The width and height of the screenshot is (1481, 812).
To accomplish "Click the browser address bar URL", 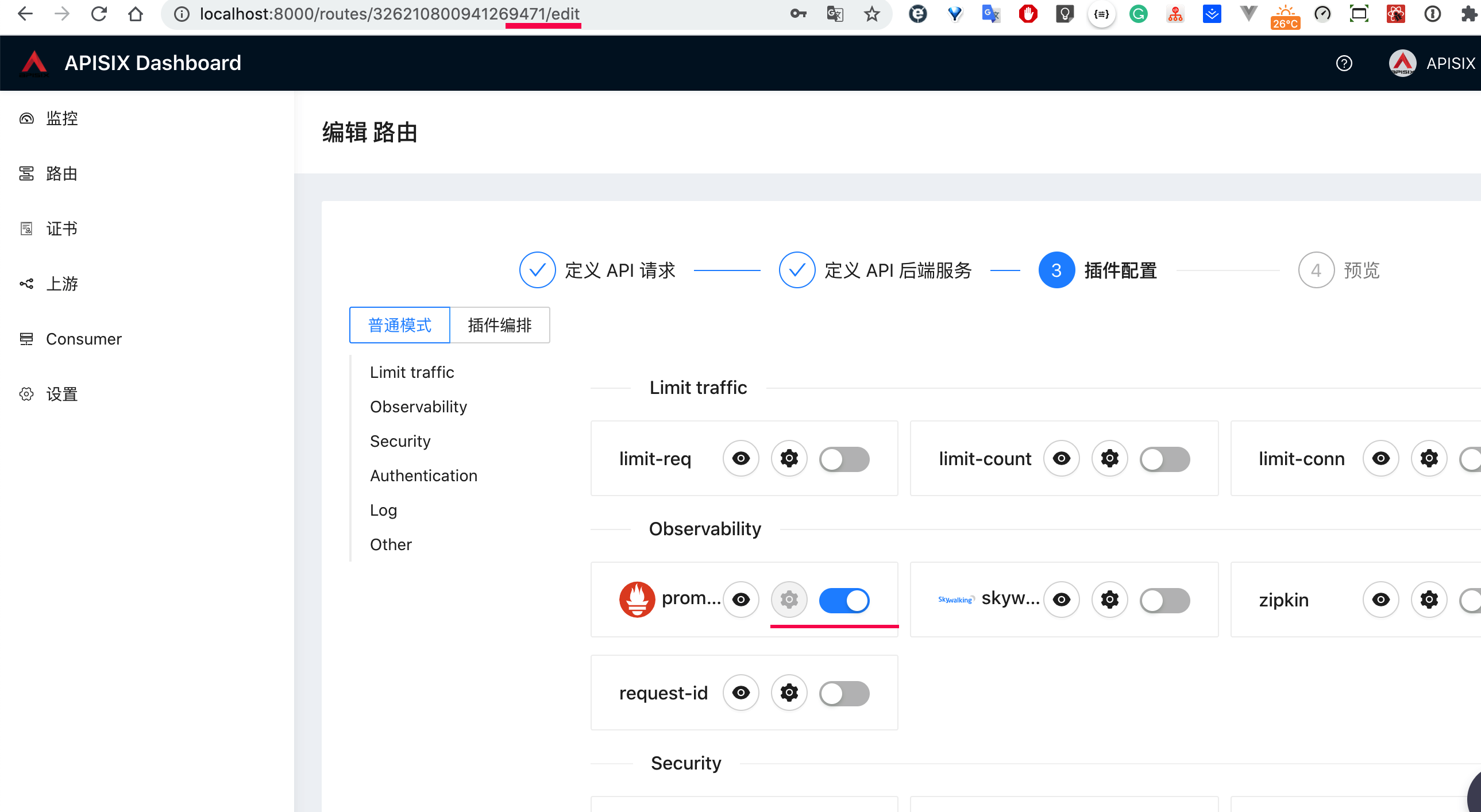I will click(x=389, y=14).
